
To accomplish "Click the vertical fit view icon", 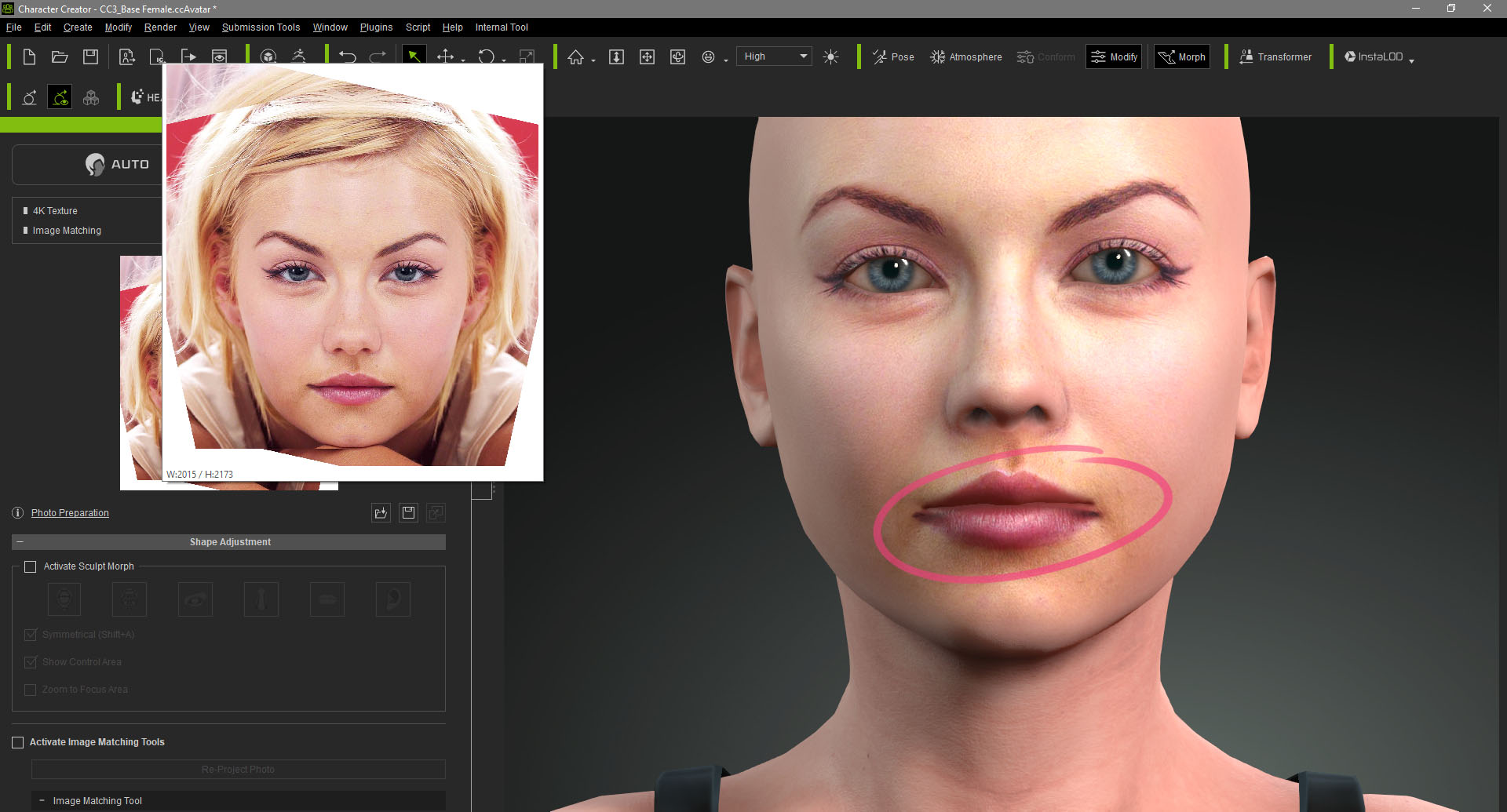I will [x=616, y=56].
